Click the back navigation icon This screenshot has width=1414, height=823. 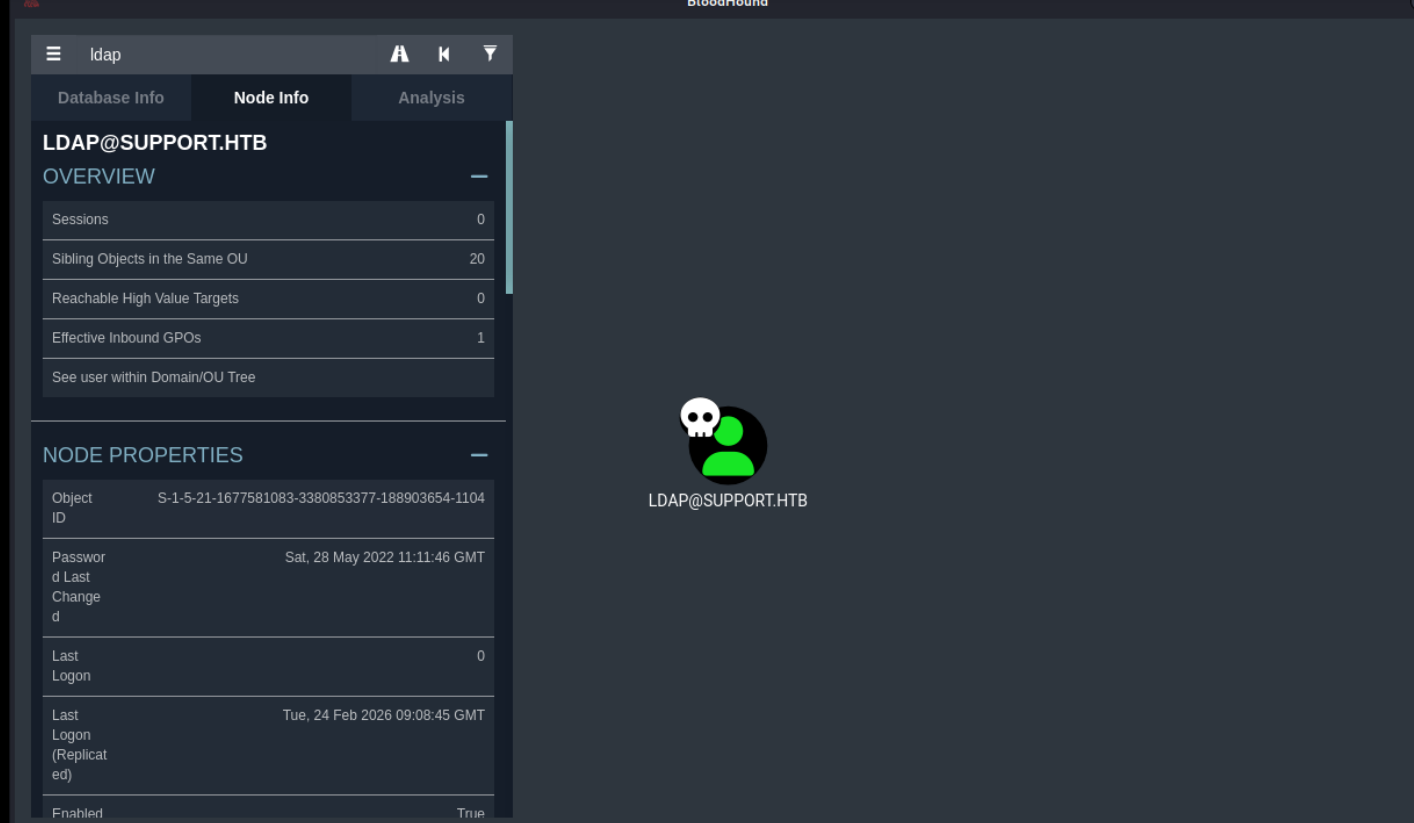(444, 54)
